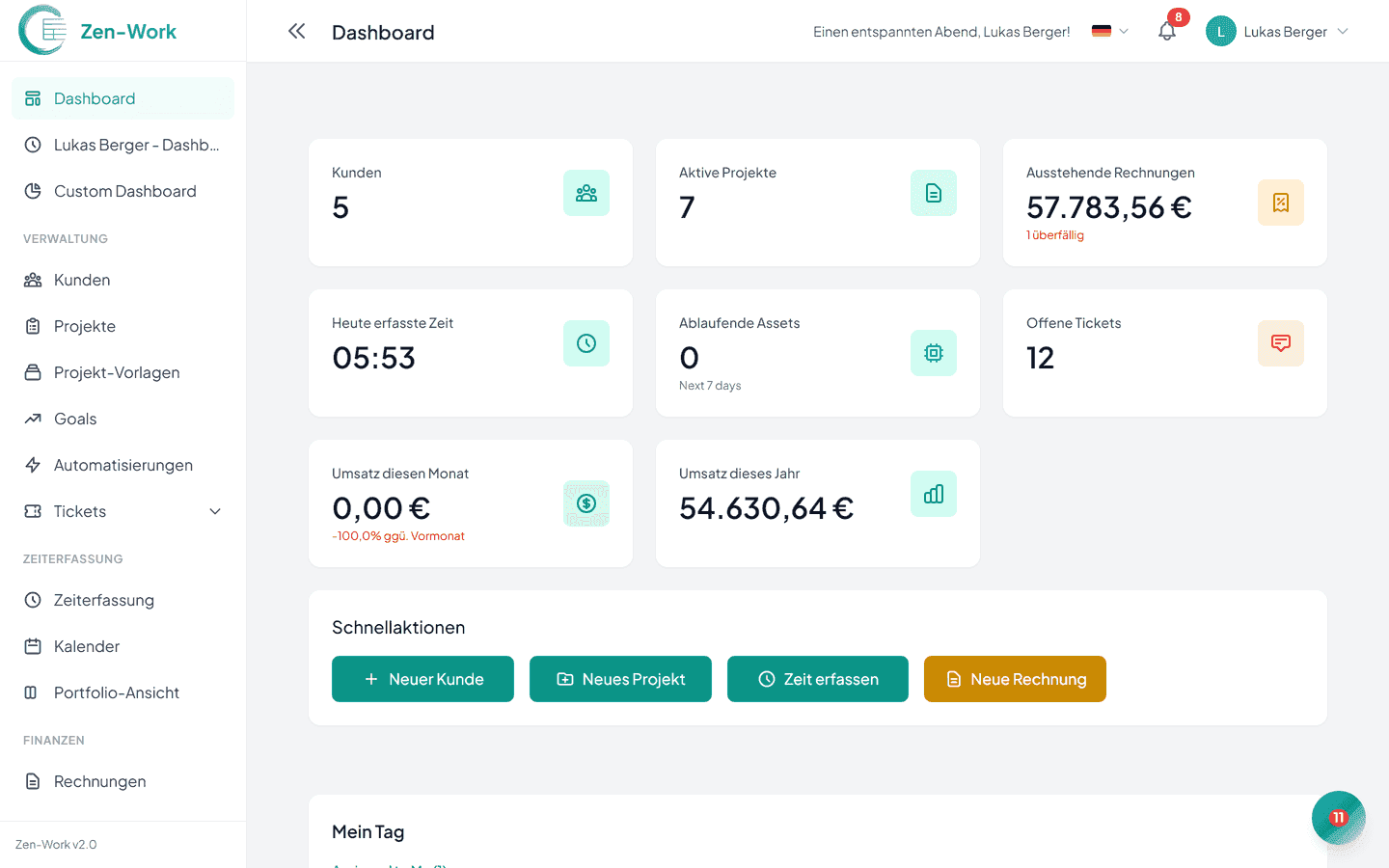The width and height of the screenshot is (1389, 868).
Task: Collapse the sidebar with double-chevron icon
Action: (x=296, y=31)
